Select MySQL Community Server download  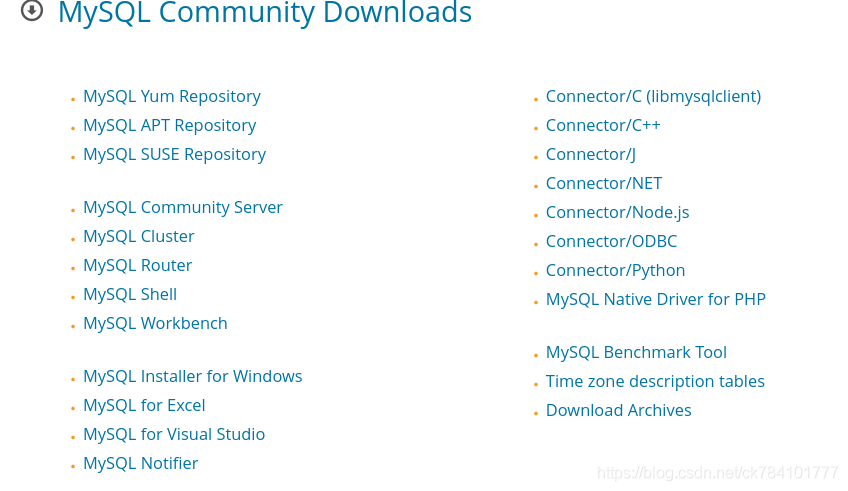click(183, 208)
